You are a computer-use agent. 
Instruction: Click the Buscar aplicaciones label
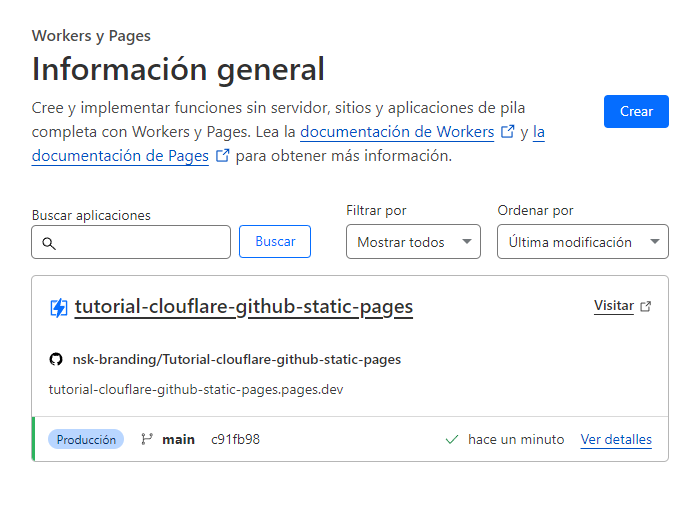[x=91, y=216]
